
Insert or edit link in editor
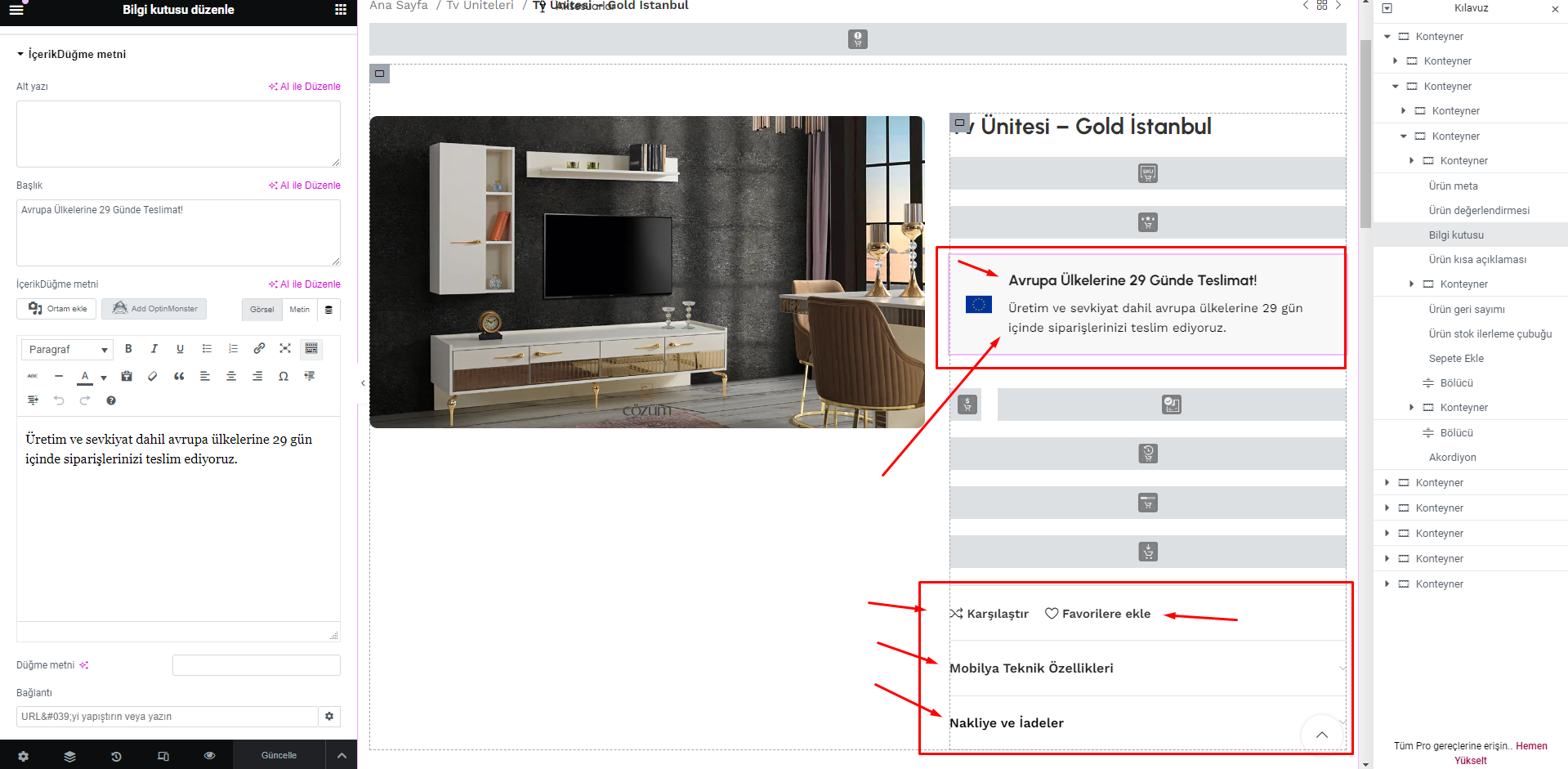(x=259, y=349)
